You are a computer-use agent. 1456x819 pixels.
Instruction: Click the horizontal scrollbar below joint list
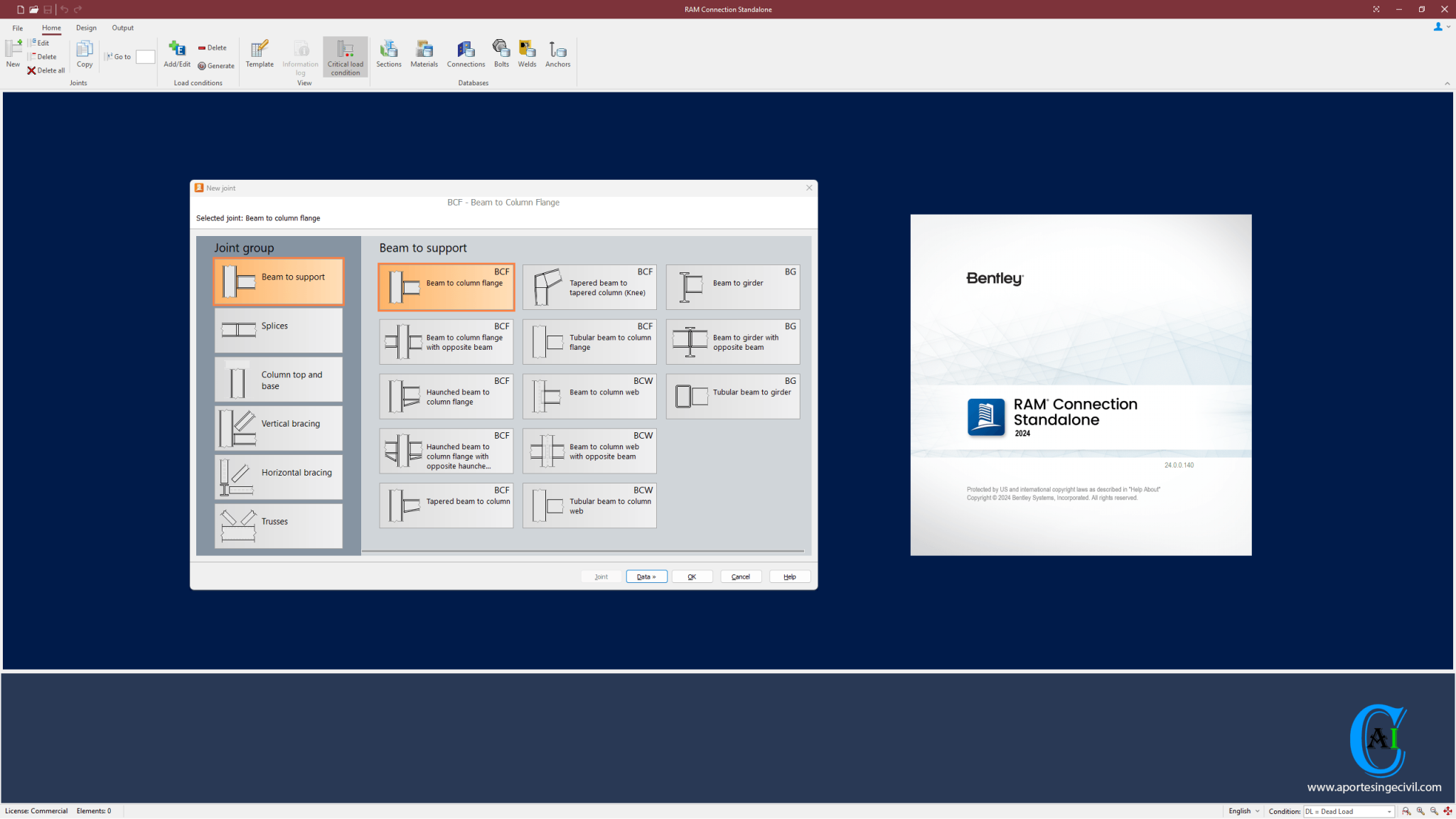[582, 551]
